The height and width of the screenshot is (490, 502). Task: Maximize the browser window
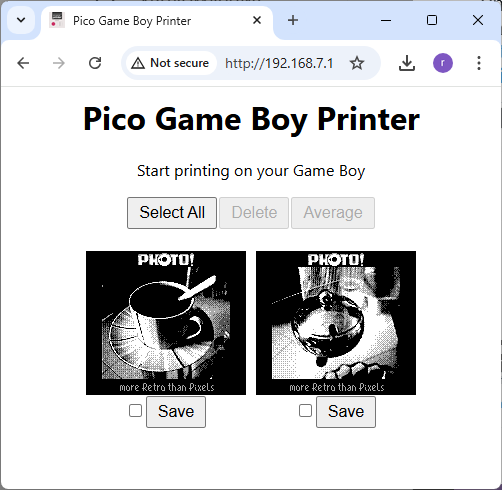click(x=432, y=20)
